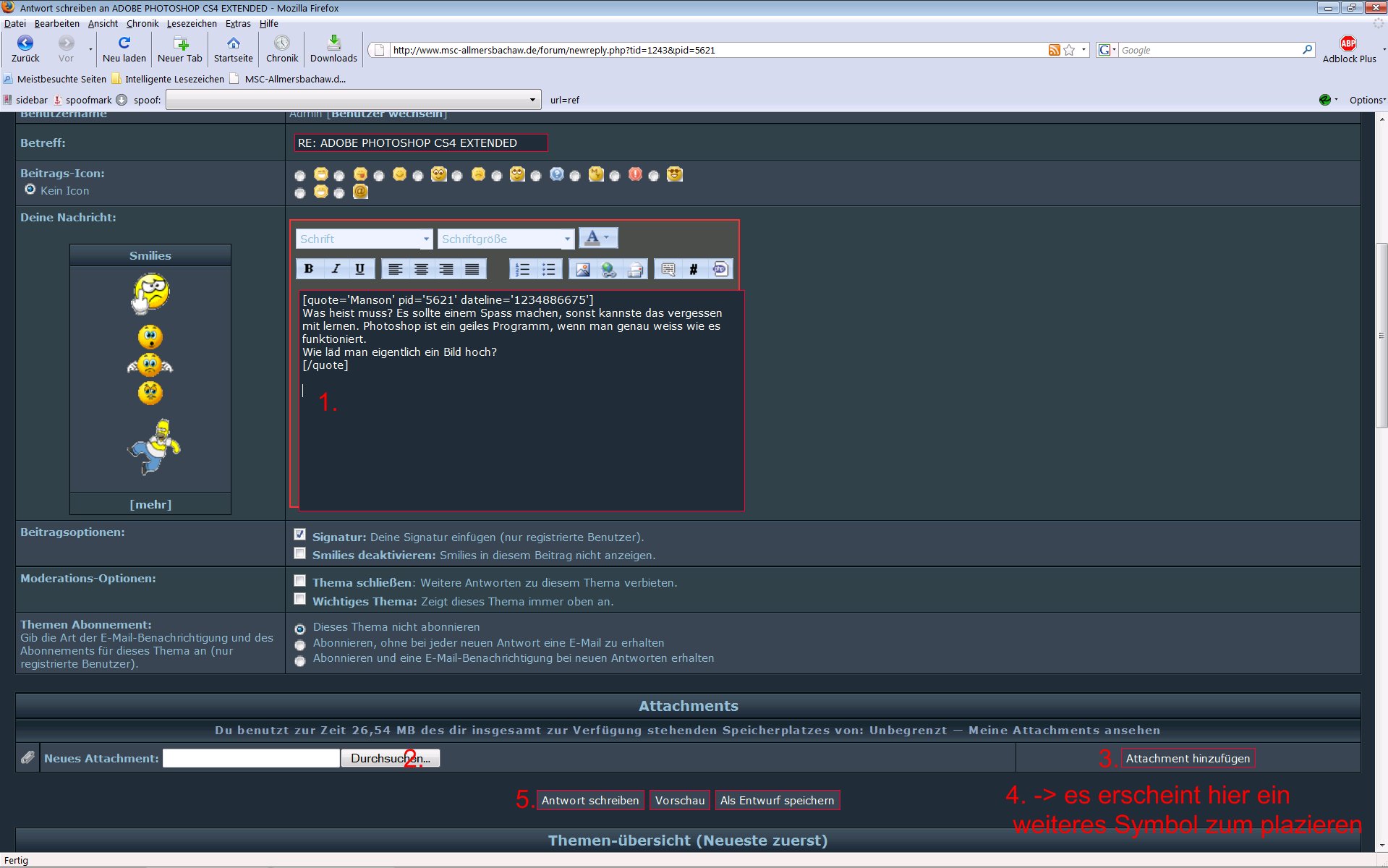
Task: Toggle bold formatting in the editor
Action: [x=309, y=269]
